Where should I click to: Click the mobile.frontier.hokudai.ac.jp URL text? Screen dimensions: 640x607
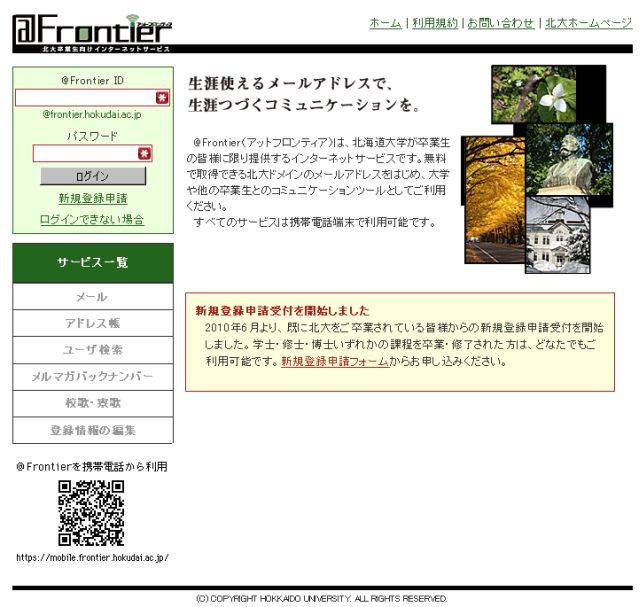click(92, 557)
